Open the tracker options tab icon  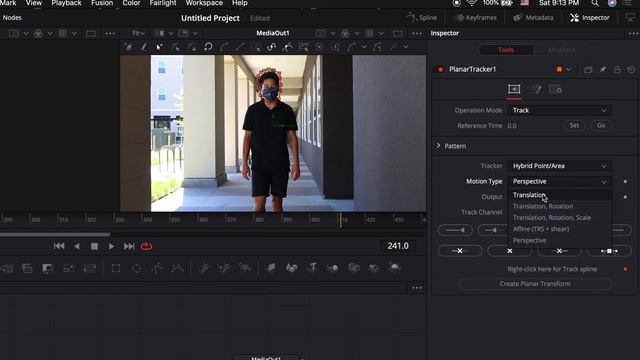coord(536,89)
